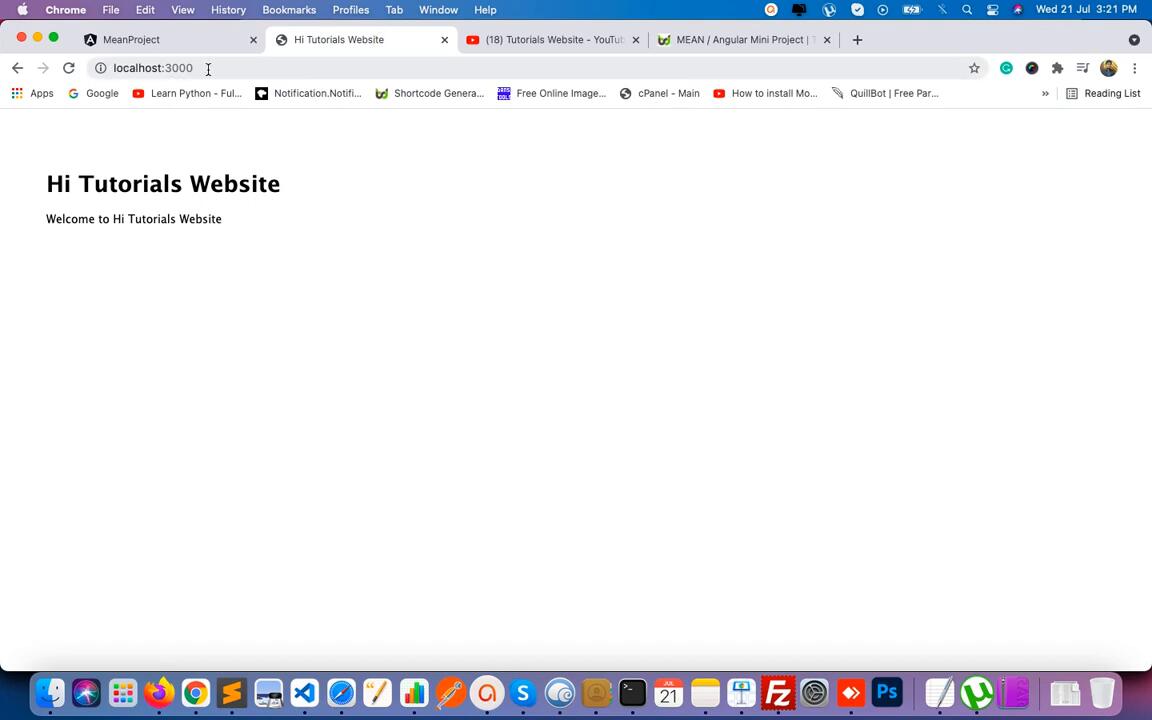Open the Bookmarks menu

289,10
